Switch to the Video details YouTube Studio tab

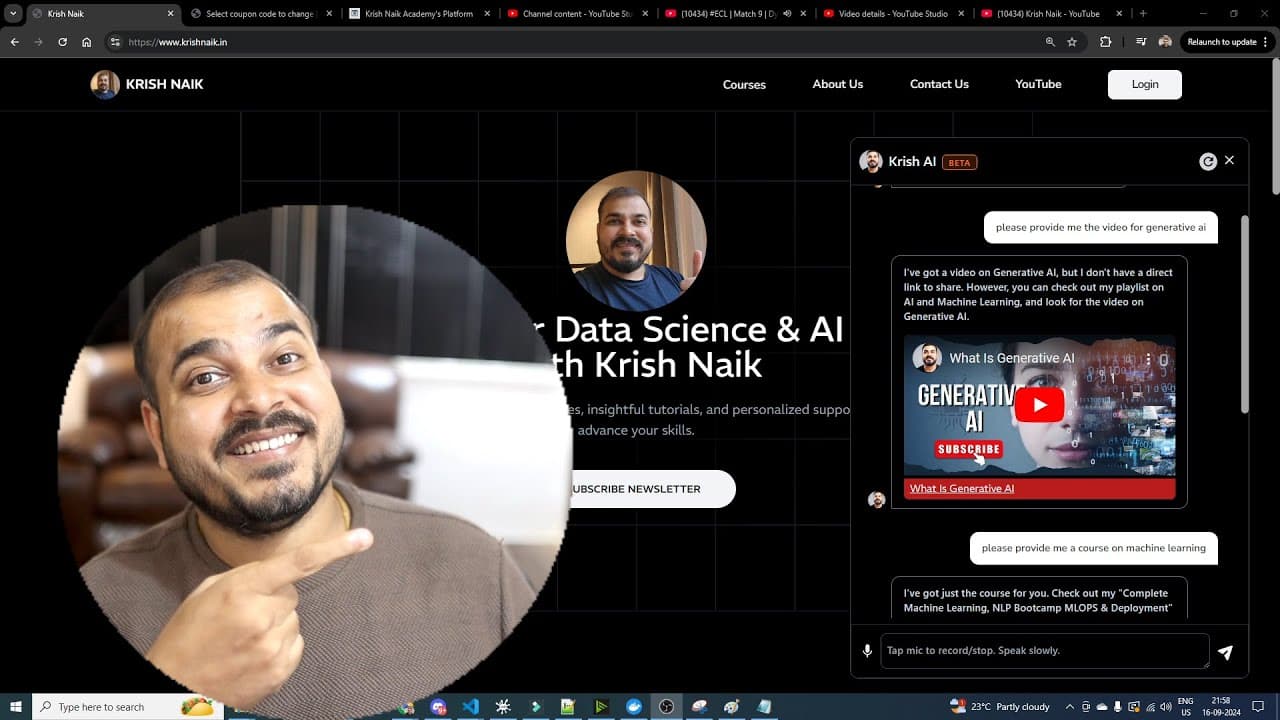click(894, 14)
